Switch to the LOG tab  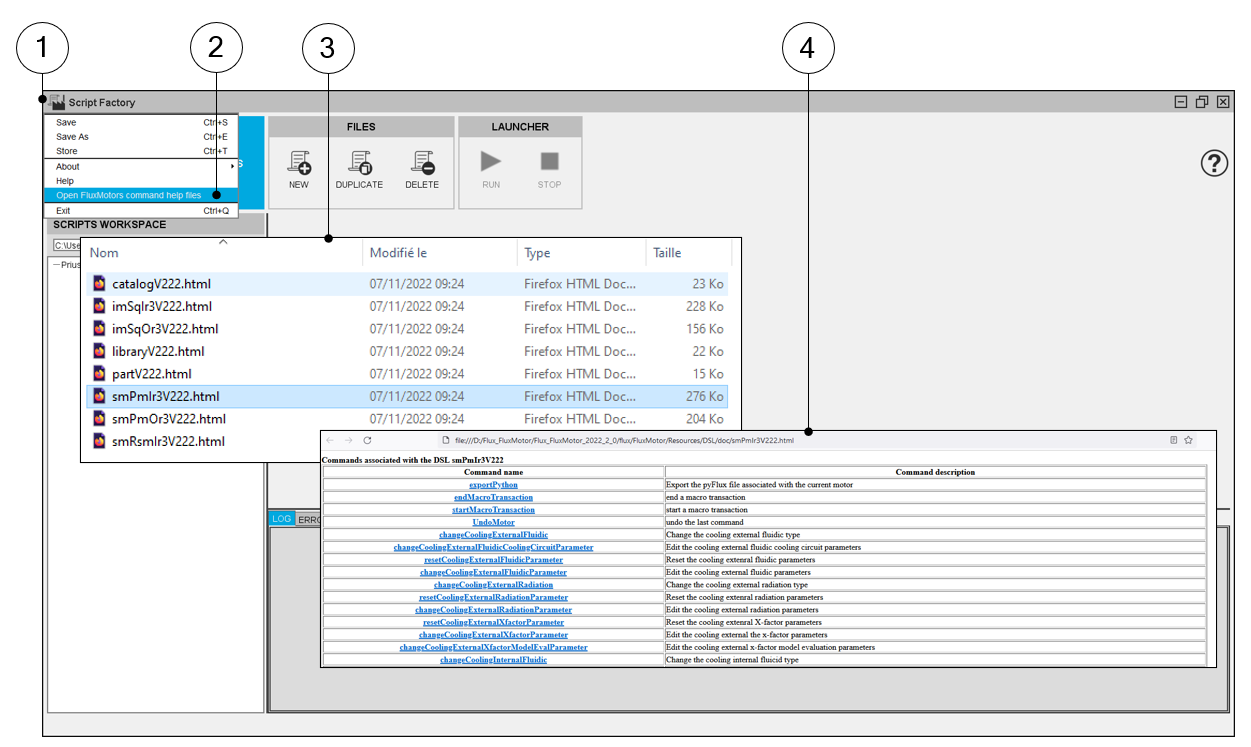(x=282, y=519)
